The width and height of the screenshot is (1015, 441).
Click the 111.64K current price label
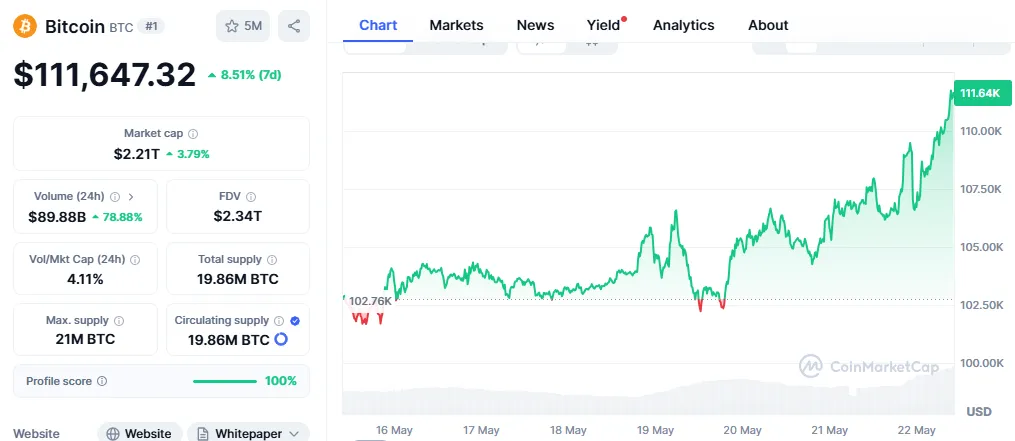(x=979, y=93)
